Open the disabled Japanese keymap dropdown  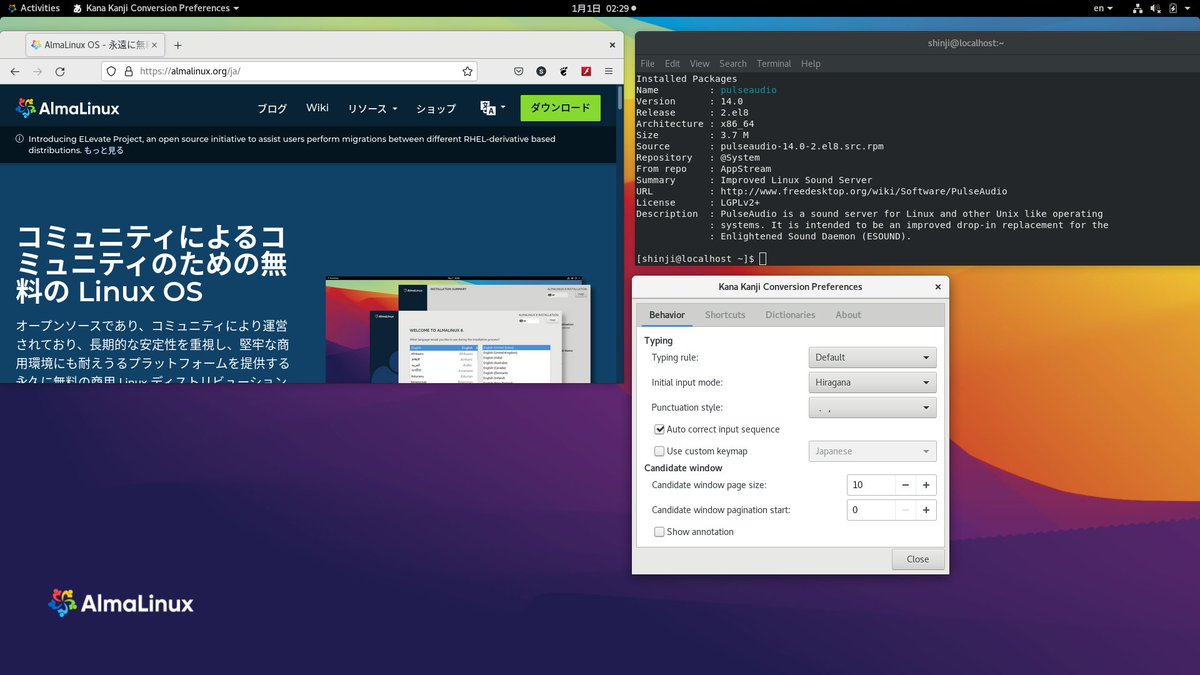[x=872, y=451]
